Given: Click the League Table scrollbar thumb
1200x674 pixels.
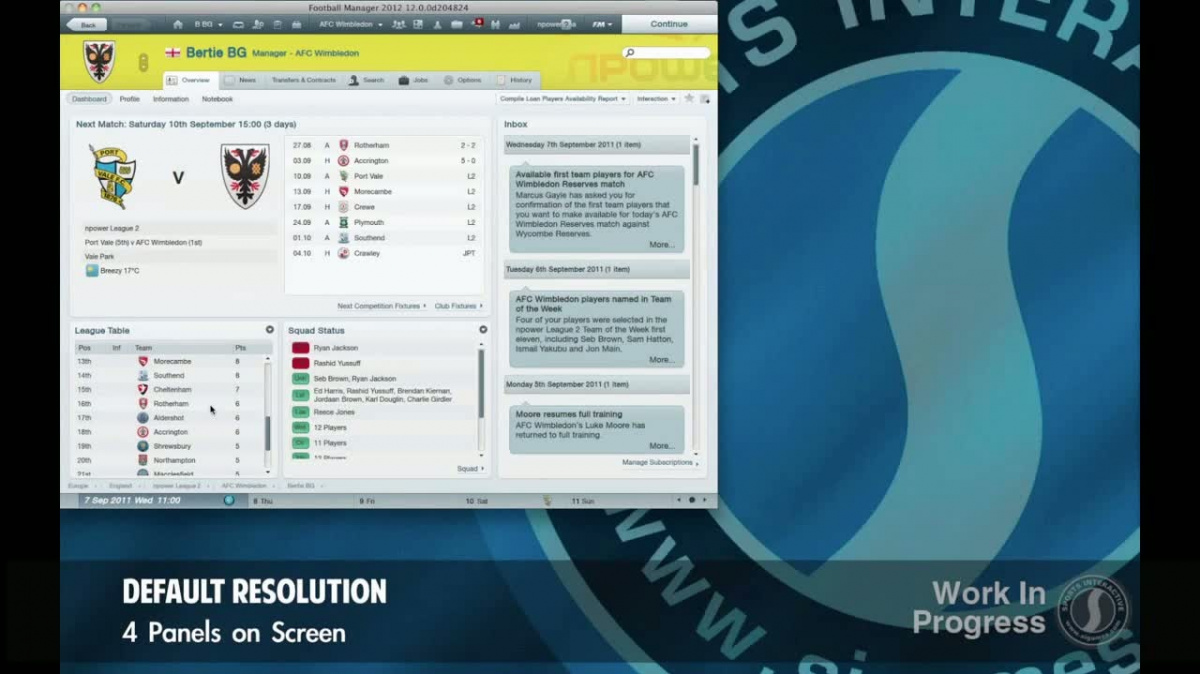Looking at the screenshot, I should click(267, 433).
